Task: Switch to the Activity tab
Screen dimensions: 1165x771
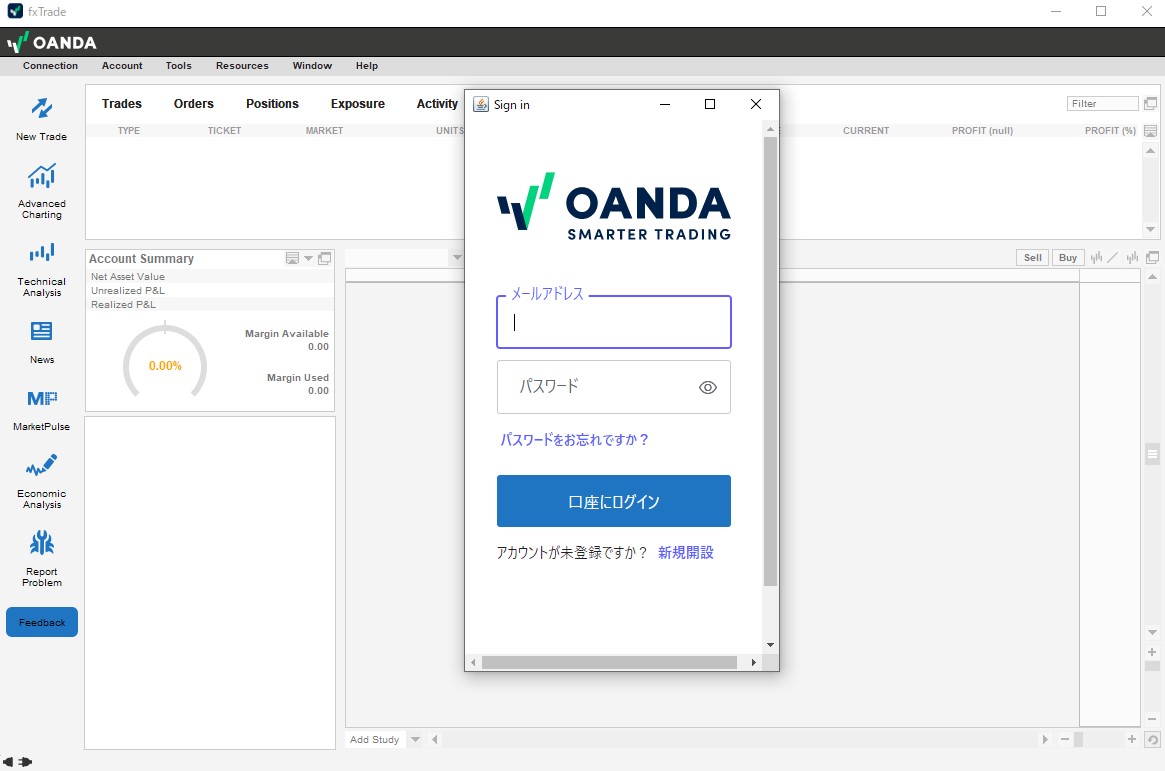Action: [437, 104]
